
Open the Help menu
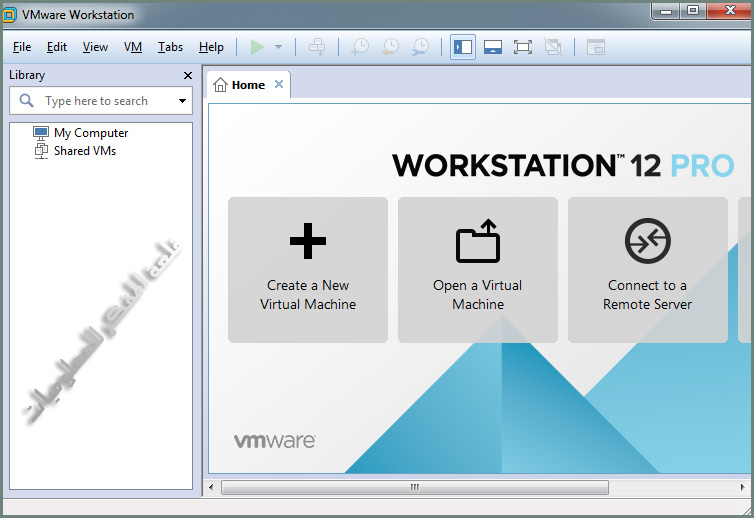click(x=211, y=47)
